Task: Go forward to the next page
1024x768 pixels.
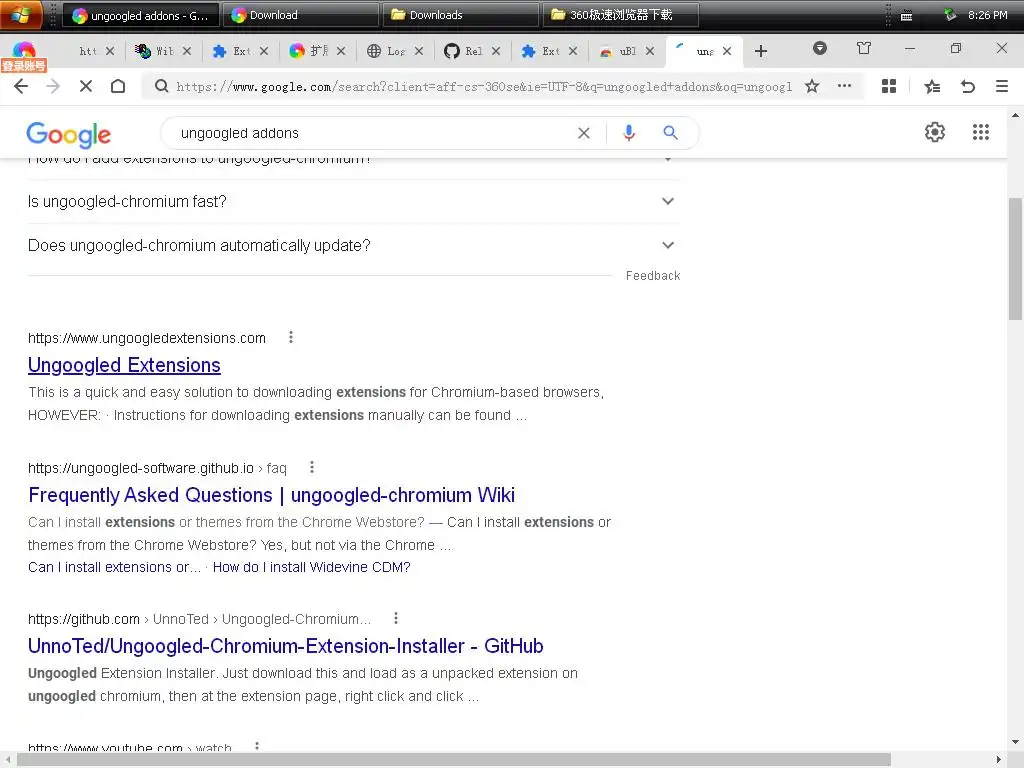Action: click(x=53, y=86)
